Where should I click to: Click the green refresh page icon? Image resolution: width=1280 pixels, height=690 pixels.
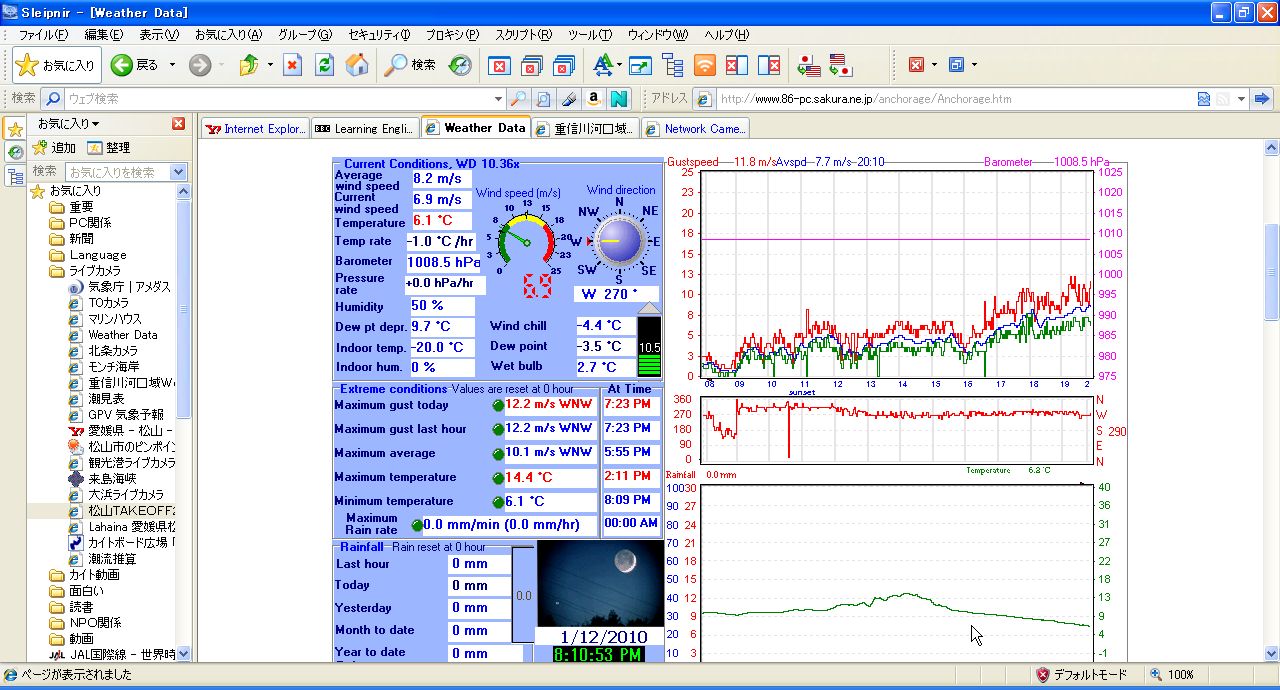click(x=324, y=65)
